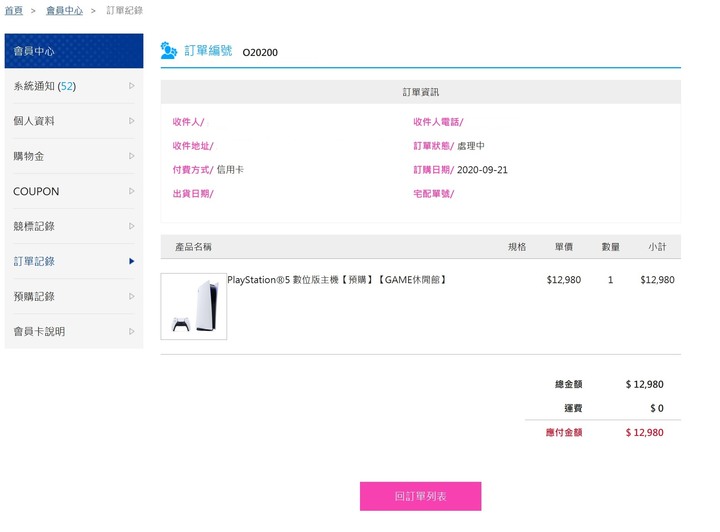Image resolution: width=720 pixels, height=532 pixels.
Task: Click the 訂單資訊 section header
Action: point(421,92)
